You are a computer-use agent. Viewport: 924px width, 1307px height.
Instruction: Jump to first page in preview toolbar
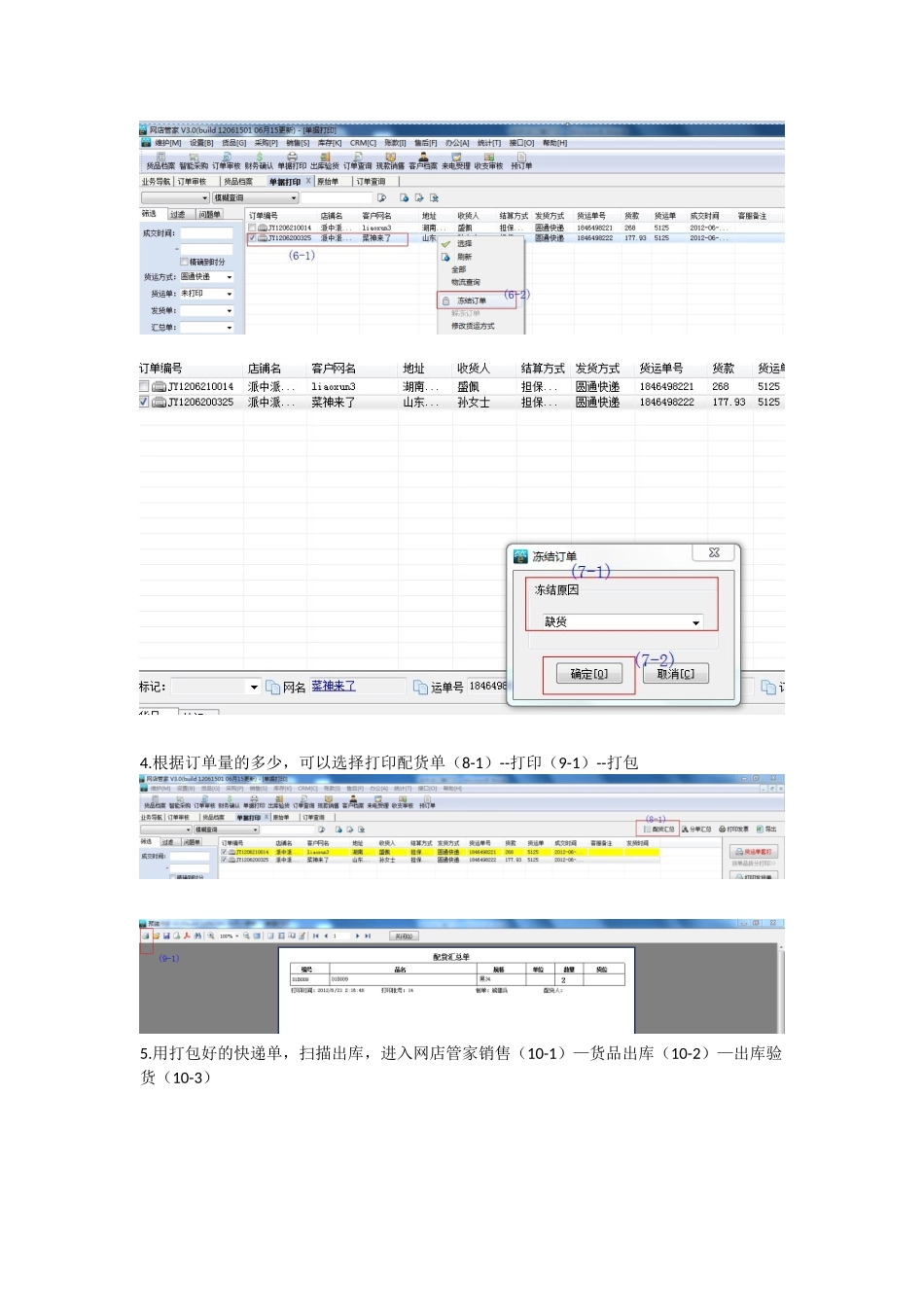pos(315,936)
